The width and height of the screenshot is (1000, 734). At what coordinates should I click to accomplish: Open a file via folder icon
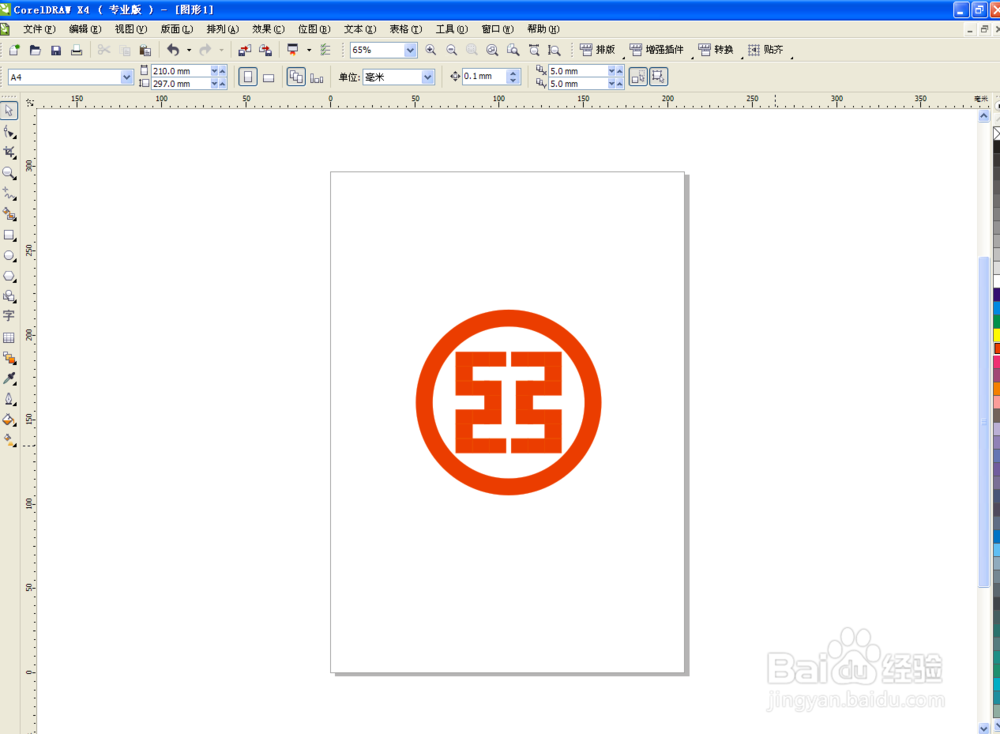[35, 50]
